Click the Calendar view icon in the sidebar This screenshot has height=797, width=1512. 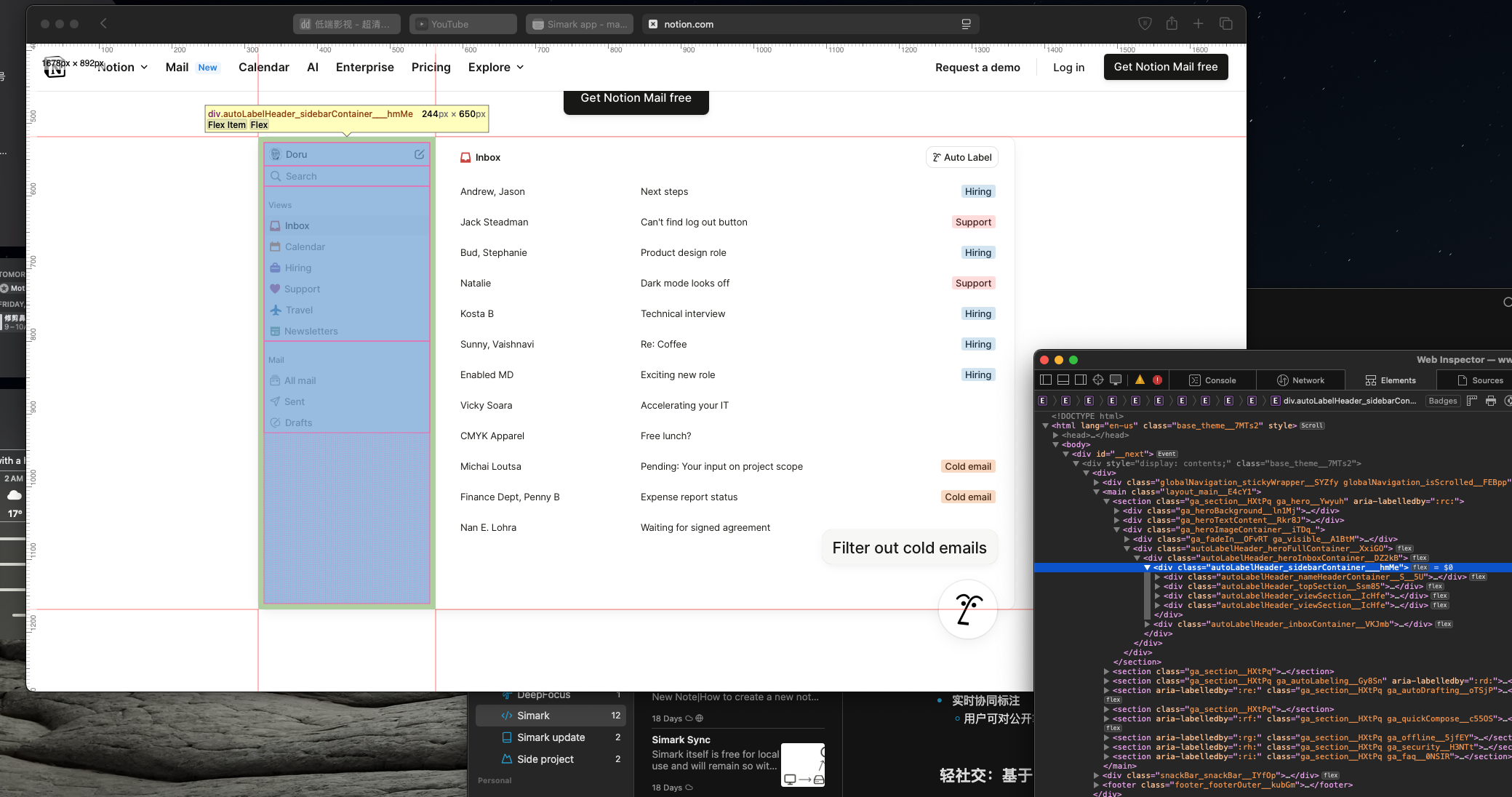(x=275, y=247)
